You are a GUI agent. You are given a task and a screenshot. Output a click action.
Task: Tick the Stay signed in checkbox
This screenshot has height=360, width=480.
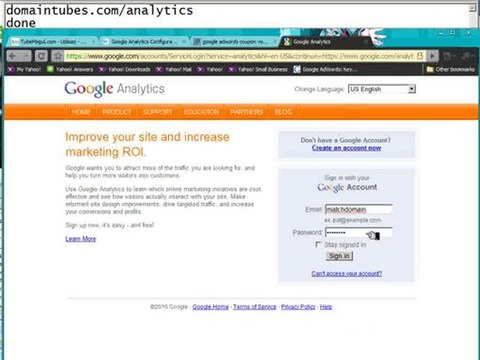tap(318, 244)
